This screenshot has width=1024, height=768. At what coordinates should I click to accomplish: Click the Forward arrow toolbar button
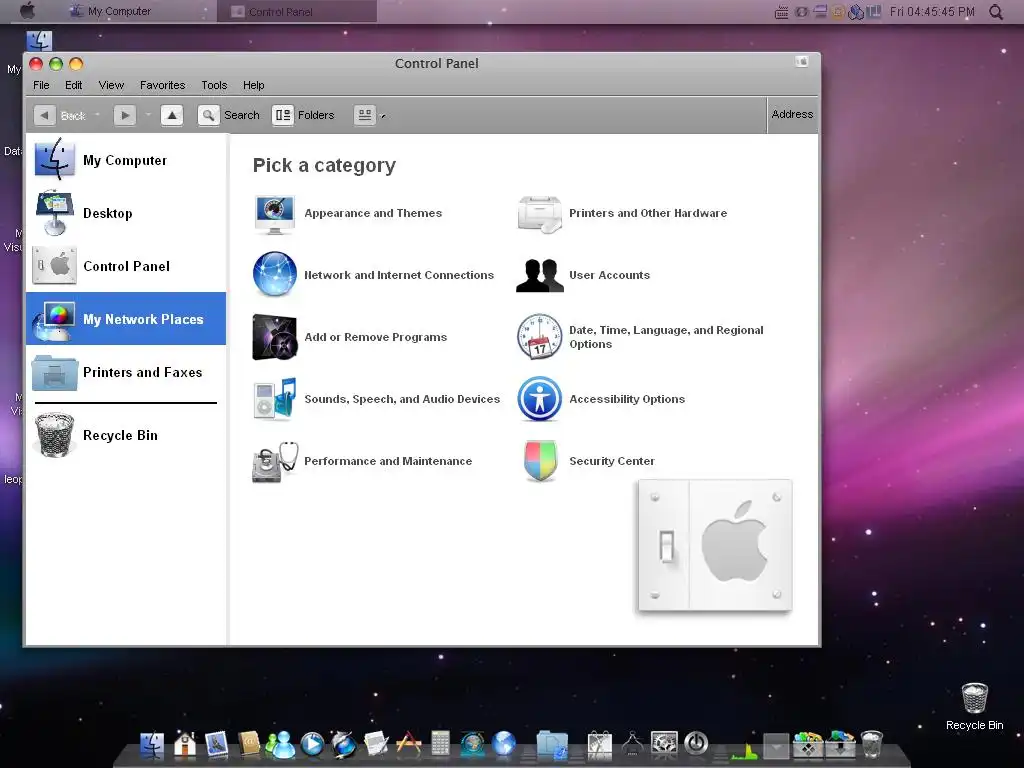point(124,116)
